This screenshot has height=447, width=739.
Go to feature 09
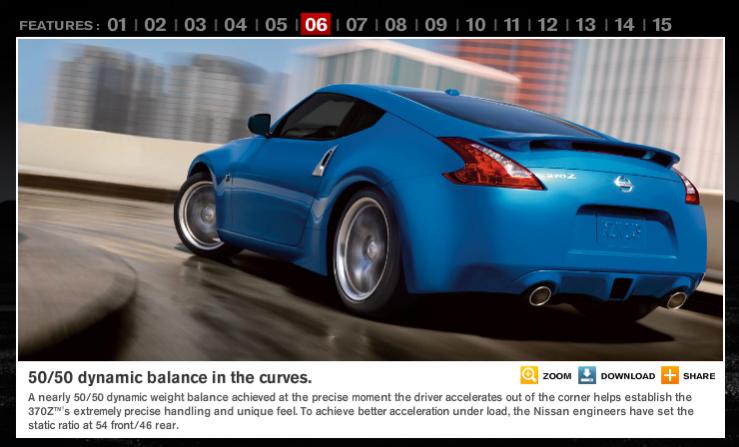(436, 25)
